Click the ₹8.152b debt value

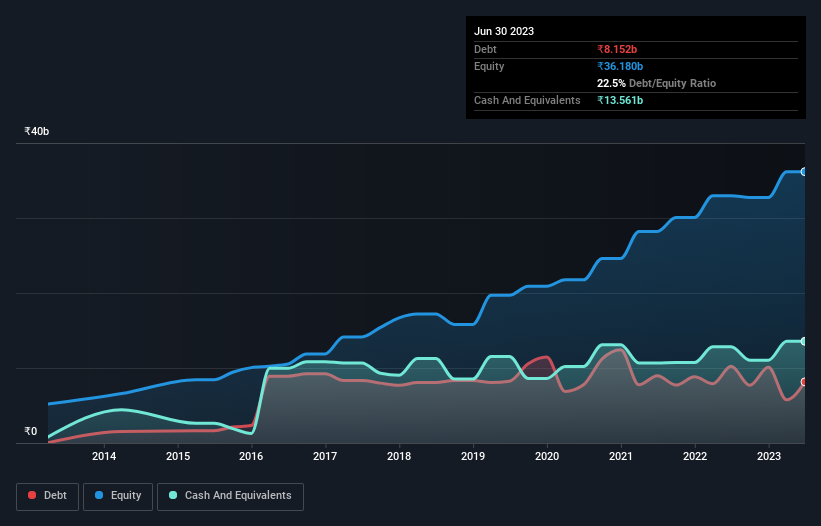tap(617, 49)
